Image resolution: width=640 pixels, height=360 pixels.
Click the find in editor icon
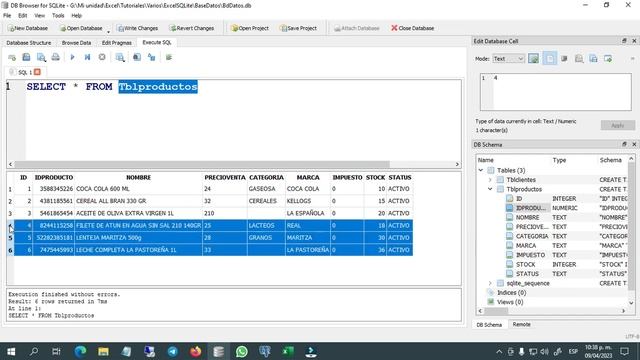pos(137,57)
